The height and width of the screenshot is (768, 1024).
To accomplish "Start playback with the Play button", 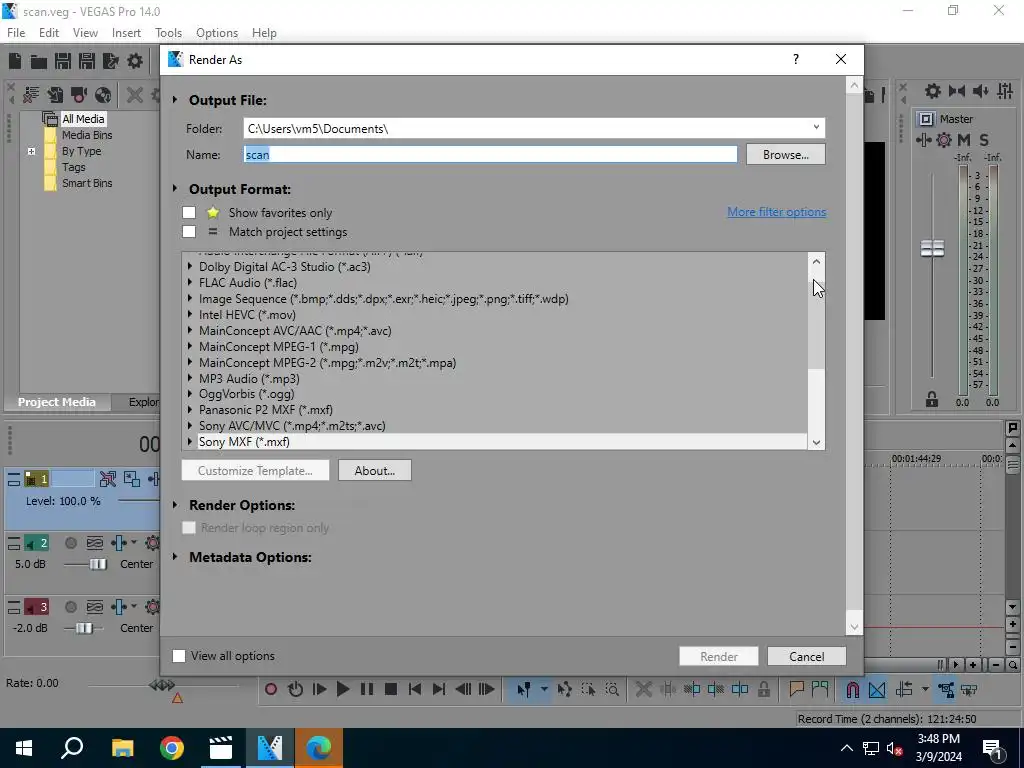I will [343, 689].
